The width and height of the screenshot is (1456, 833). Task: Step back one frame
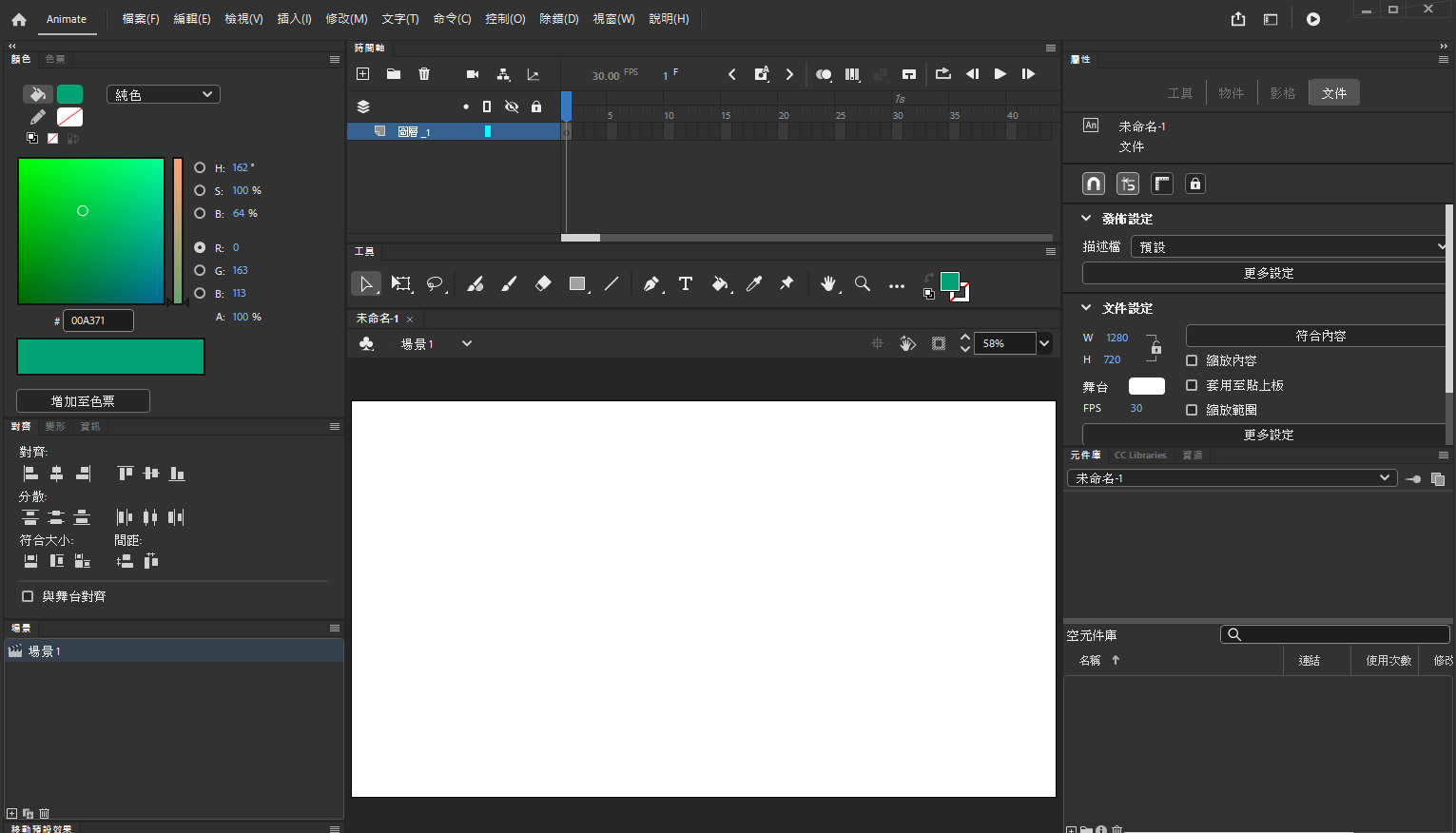click(972, 74)
